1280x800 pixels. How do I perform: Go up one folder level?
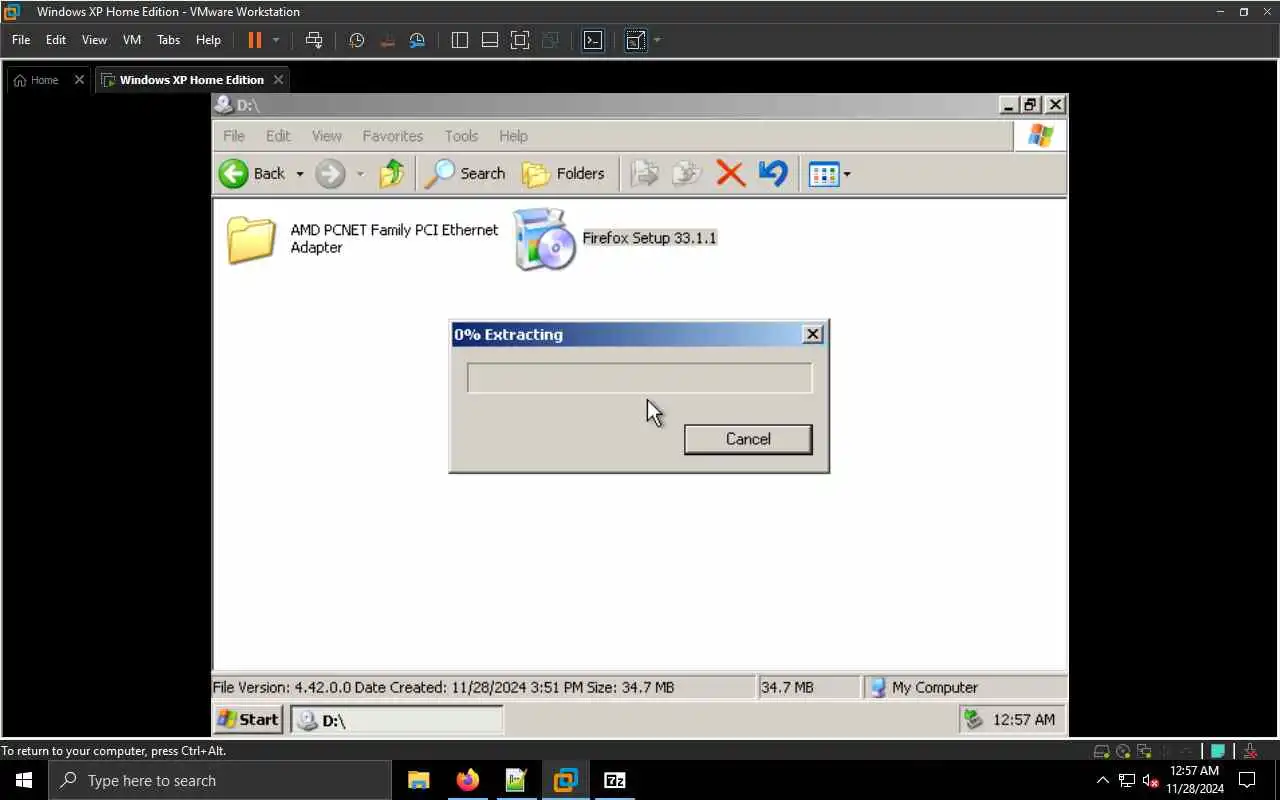(x=392, y=174)
